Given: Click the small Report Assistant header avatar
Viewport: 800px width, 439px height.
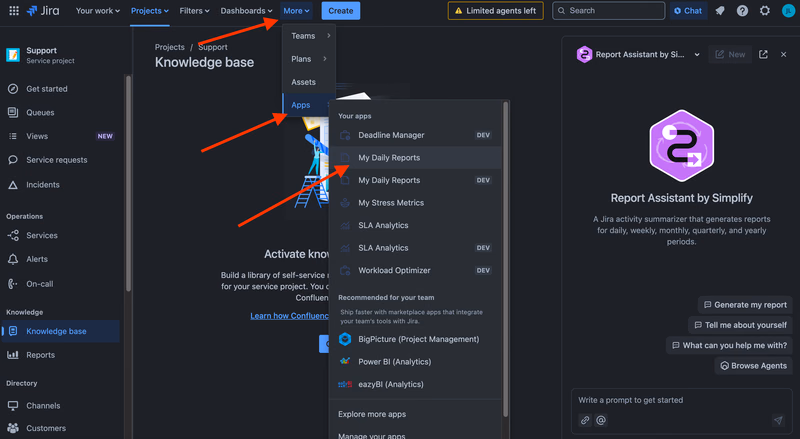Looking at the screenshot, I should (x=584, y=54).
